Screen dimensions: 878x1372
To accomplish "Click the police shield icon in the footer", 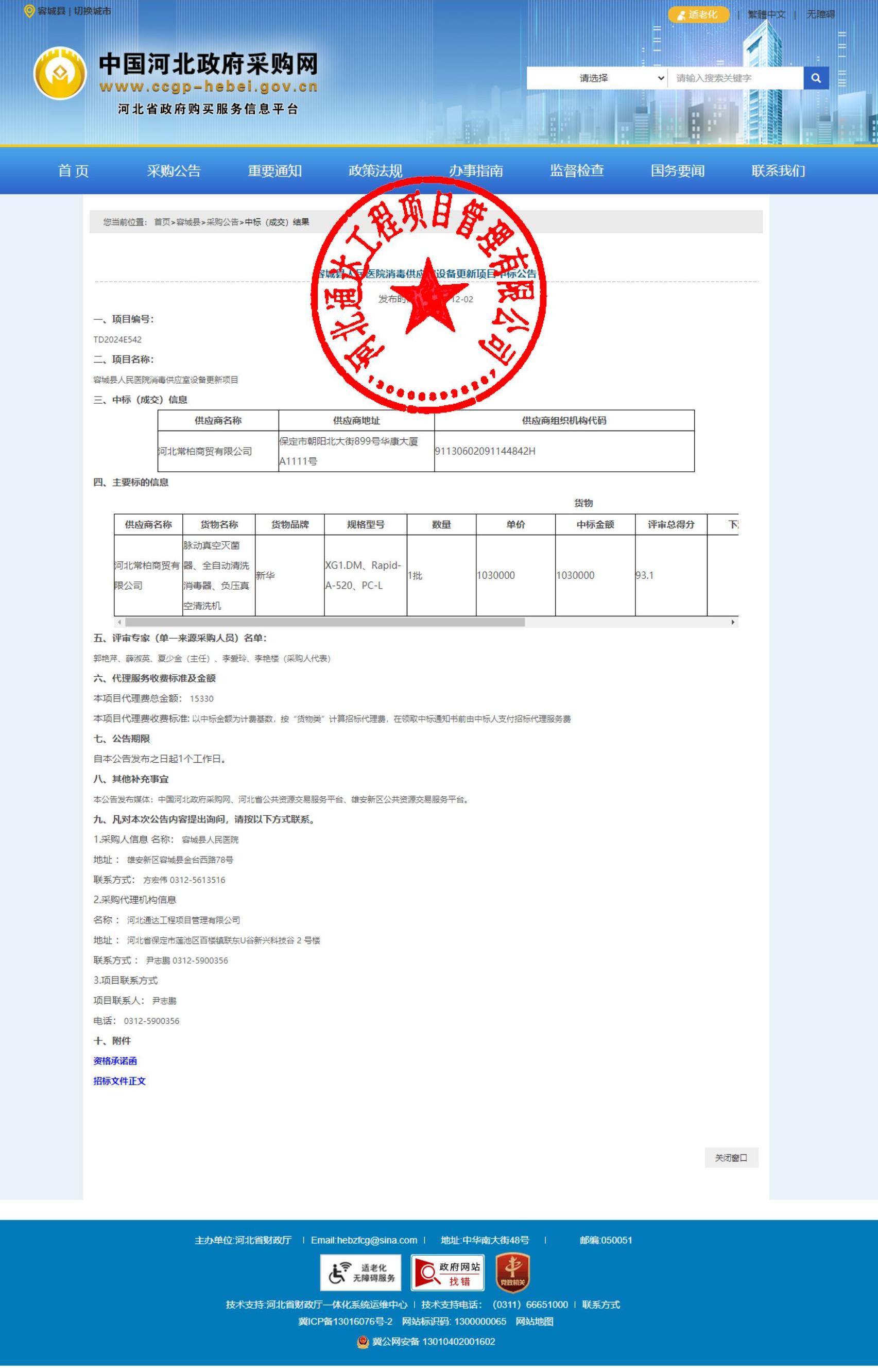I will click(363, 1342).
